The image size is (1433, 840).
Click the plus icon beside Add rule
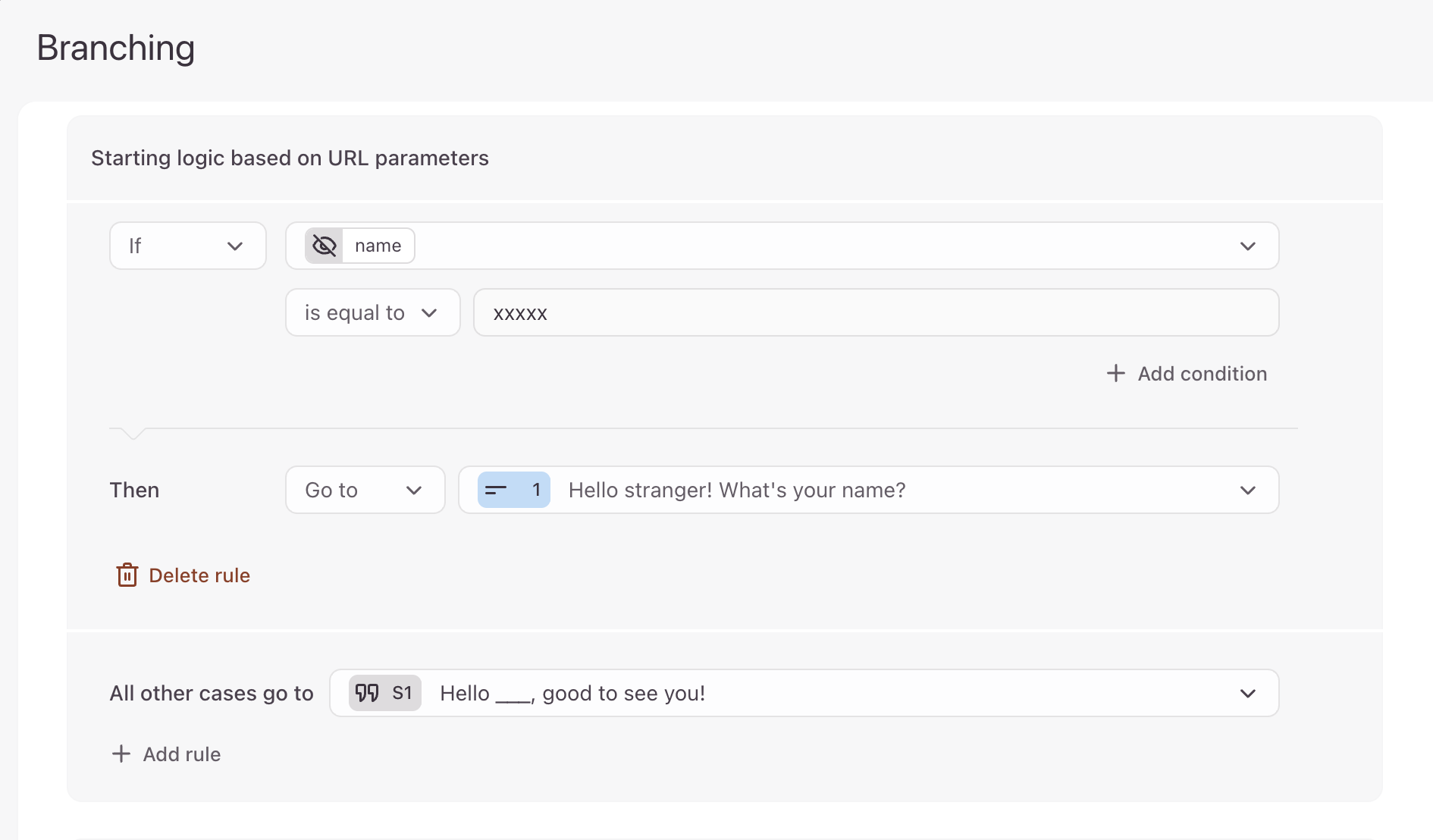[x=121, y=754]
